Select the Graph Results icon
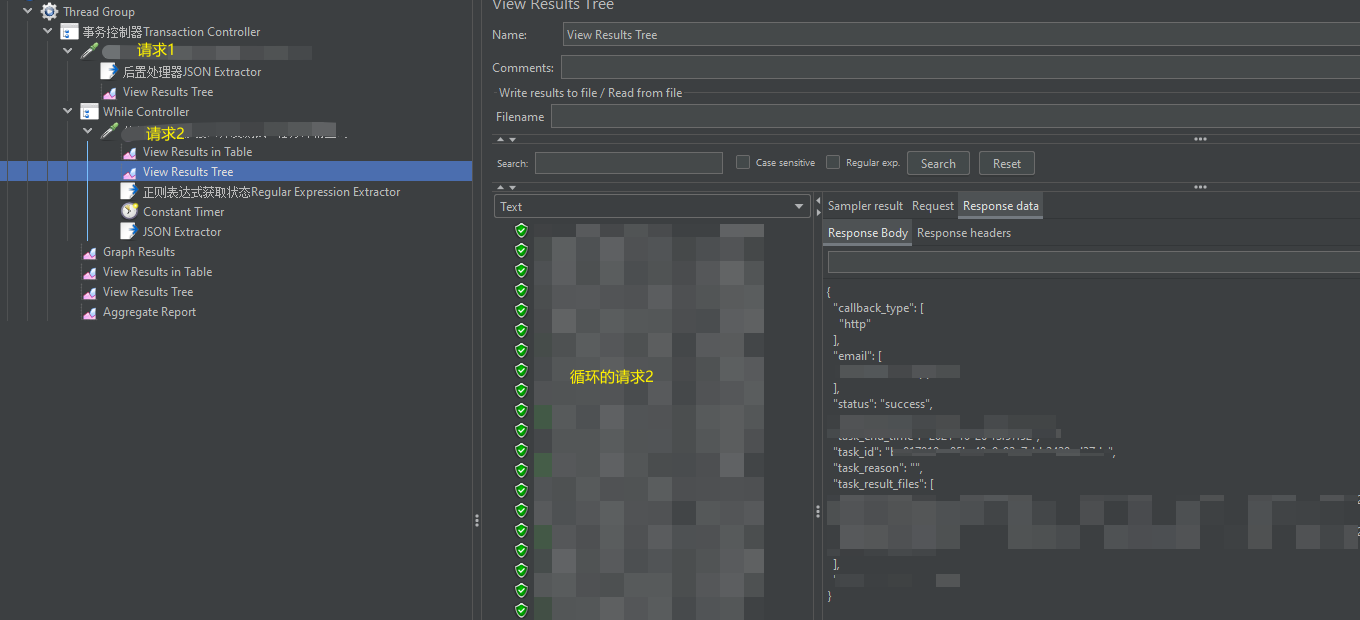1360x620 pixels. 90,252
